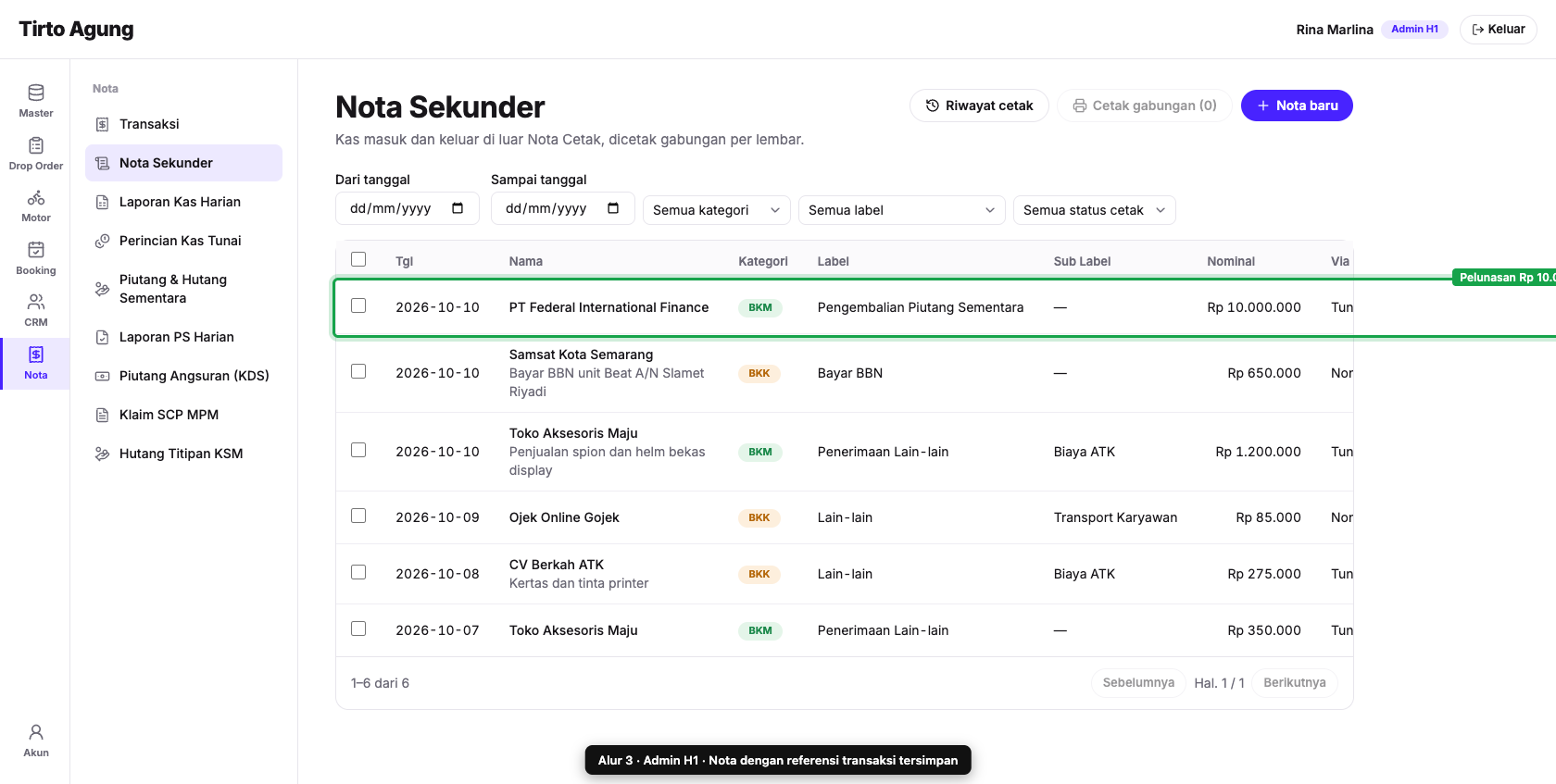Go to Laporan PS Harian menu

(x=183, y=337)
